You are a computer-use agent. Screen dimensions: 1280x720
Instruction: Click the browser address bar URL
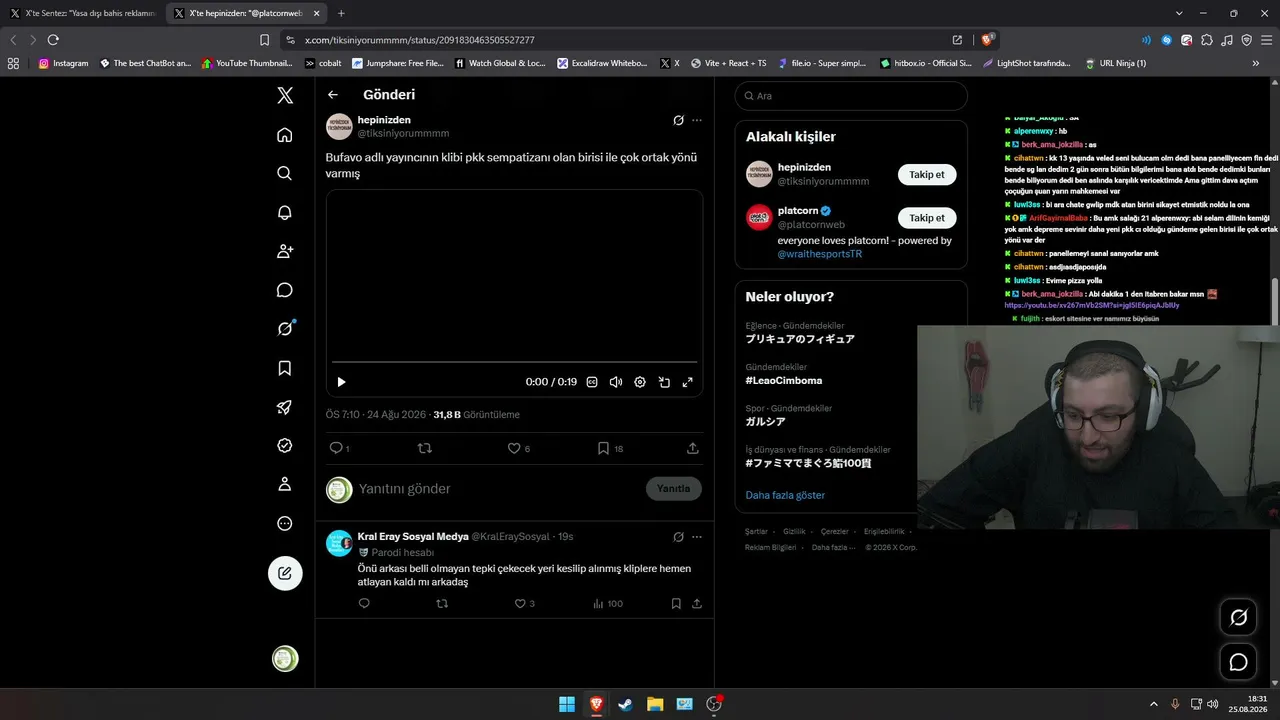(x=419, y=40)
